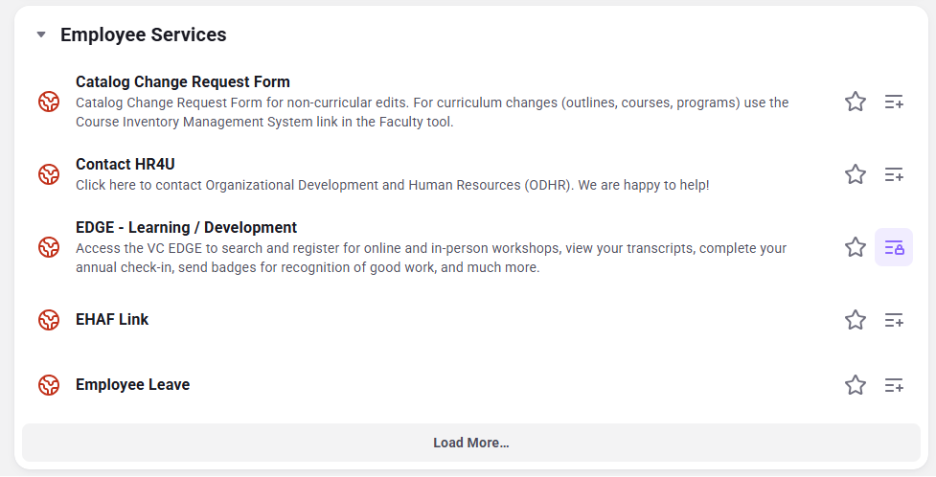Click highlighted locked-list icon for EDGE
936x477 pixels.
point(894,247)
